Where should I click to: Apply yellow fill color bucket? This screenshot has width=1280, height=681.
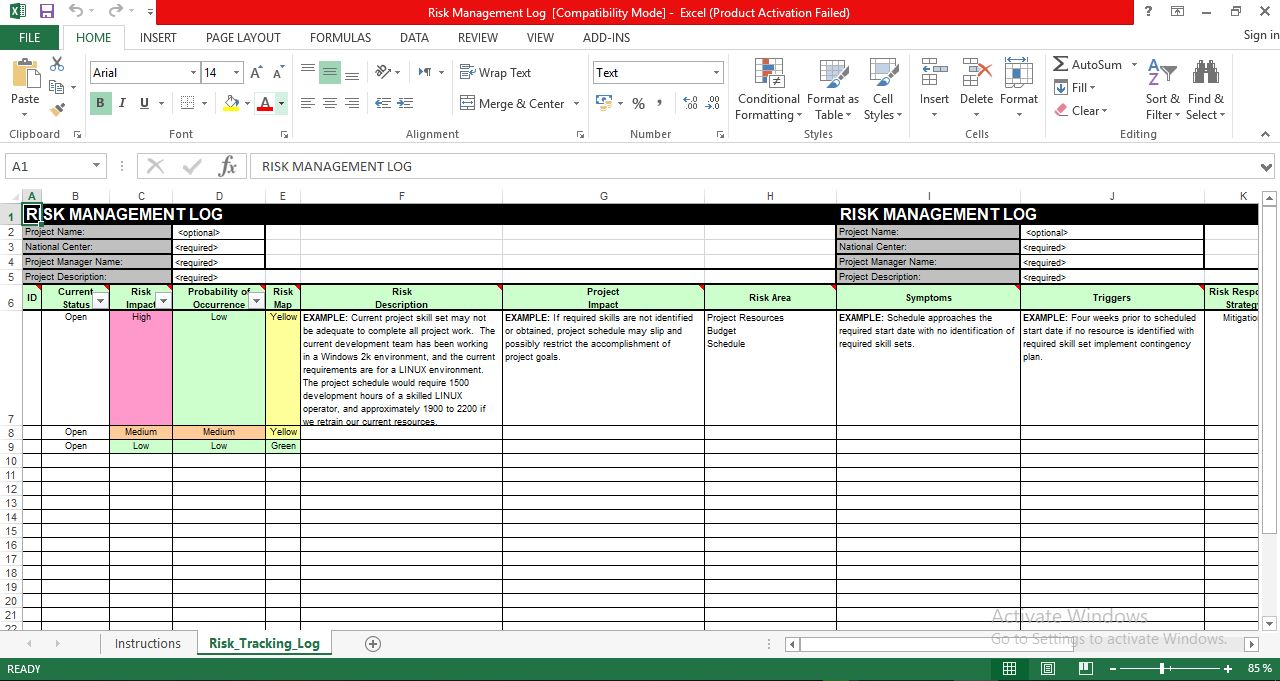(x=232, y=103)
